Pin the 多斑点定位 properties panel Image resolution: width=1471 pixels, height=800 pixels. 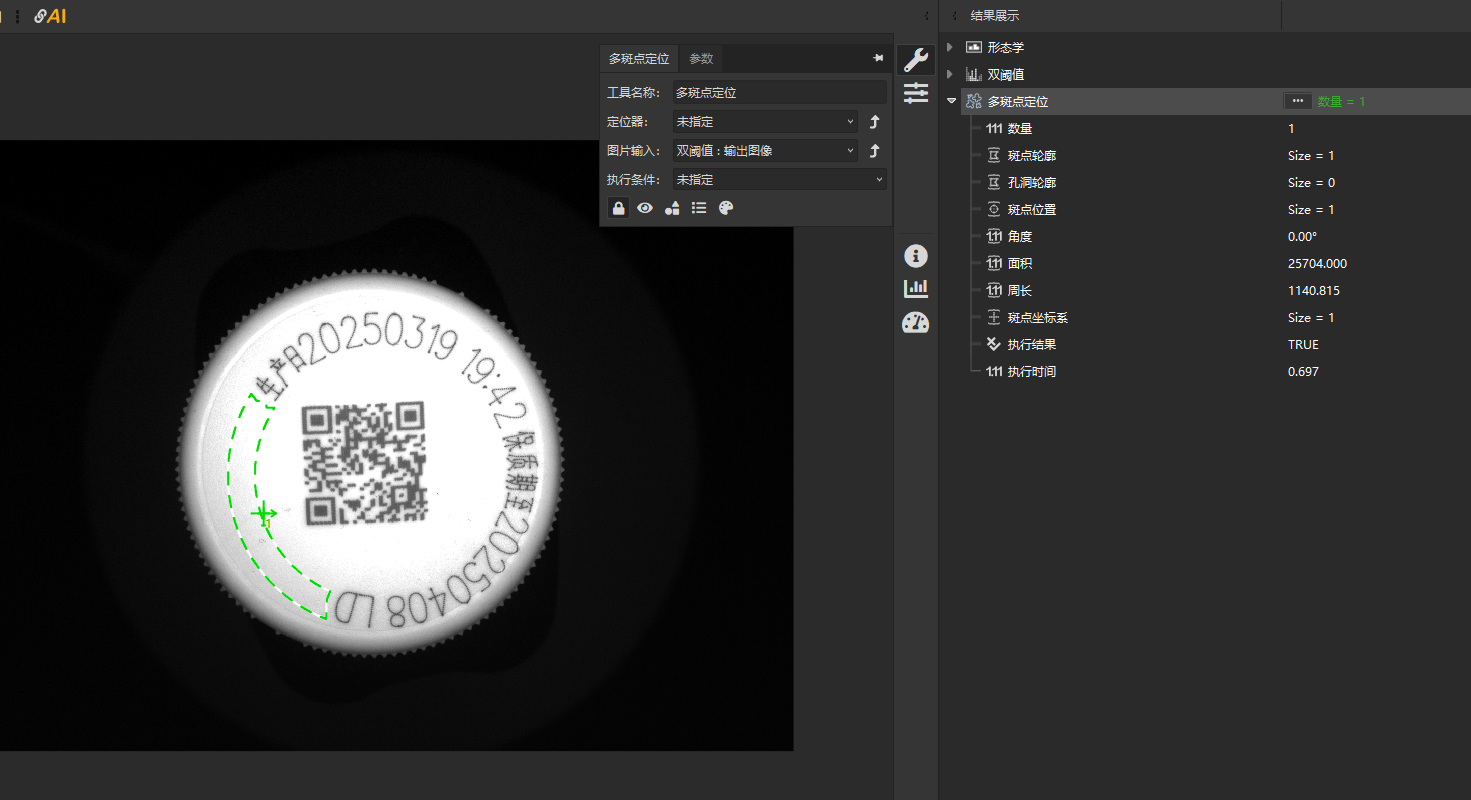[x=878, y=59]
